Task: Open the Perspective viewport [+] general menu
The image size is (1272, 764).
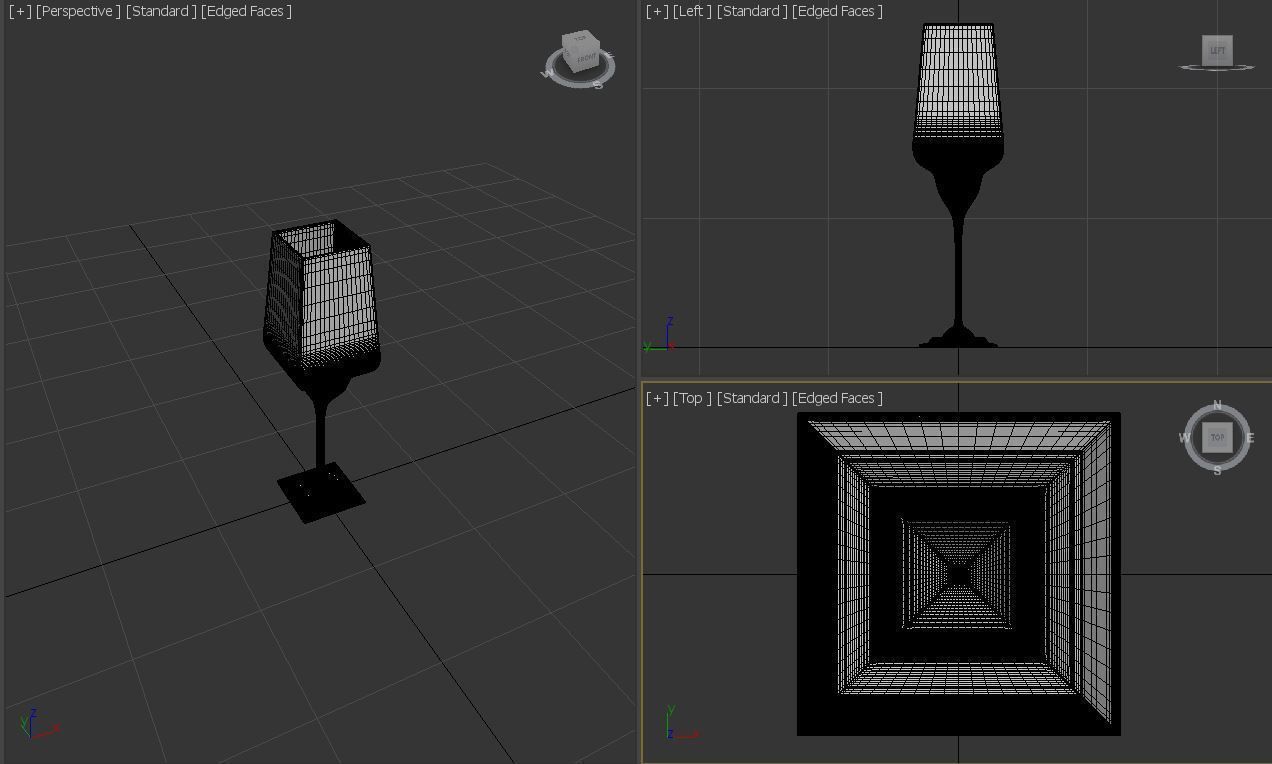Action: 20,11
